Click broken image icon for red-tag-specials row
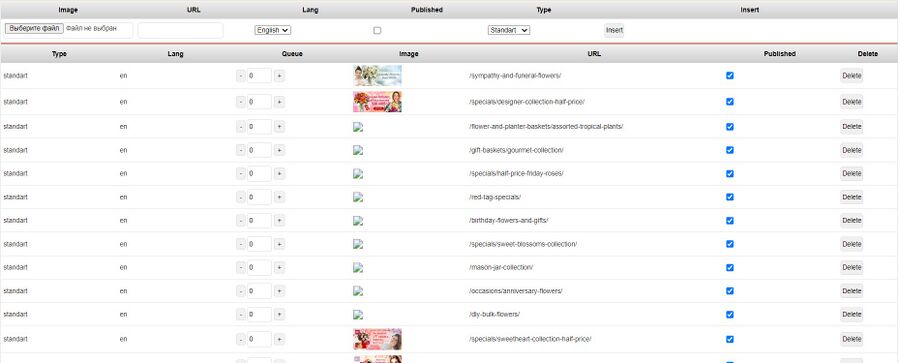The height and width of the screenshot is (363, 900). point(358,197)
